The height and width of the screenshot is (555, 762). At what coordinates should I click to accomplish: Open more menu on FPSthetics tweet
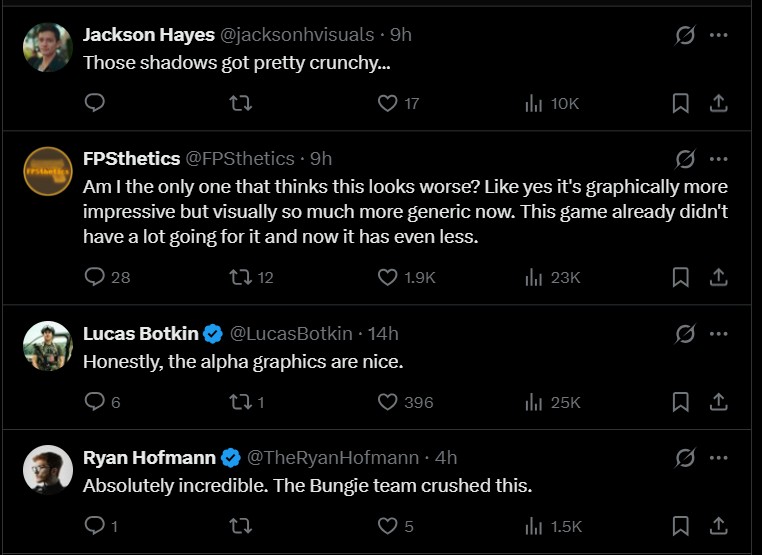click(718, 159)
